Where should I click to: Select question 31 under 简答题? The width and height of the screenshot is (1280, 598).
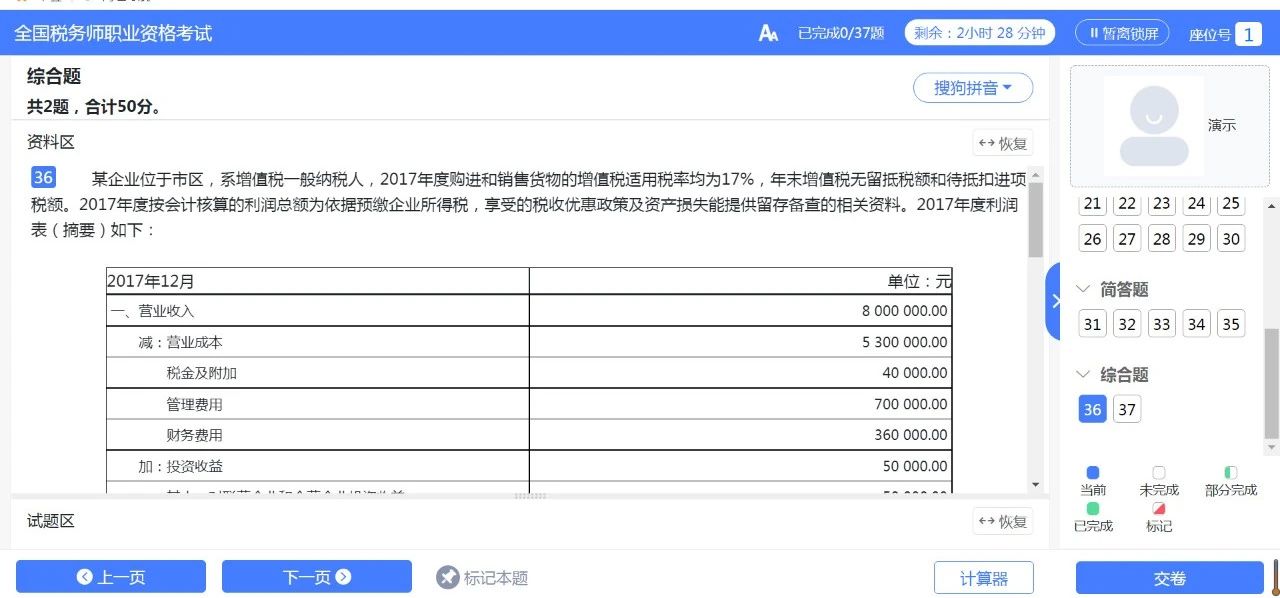1091,323
